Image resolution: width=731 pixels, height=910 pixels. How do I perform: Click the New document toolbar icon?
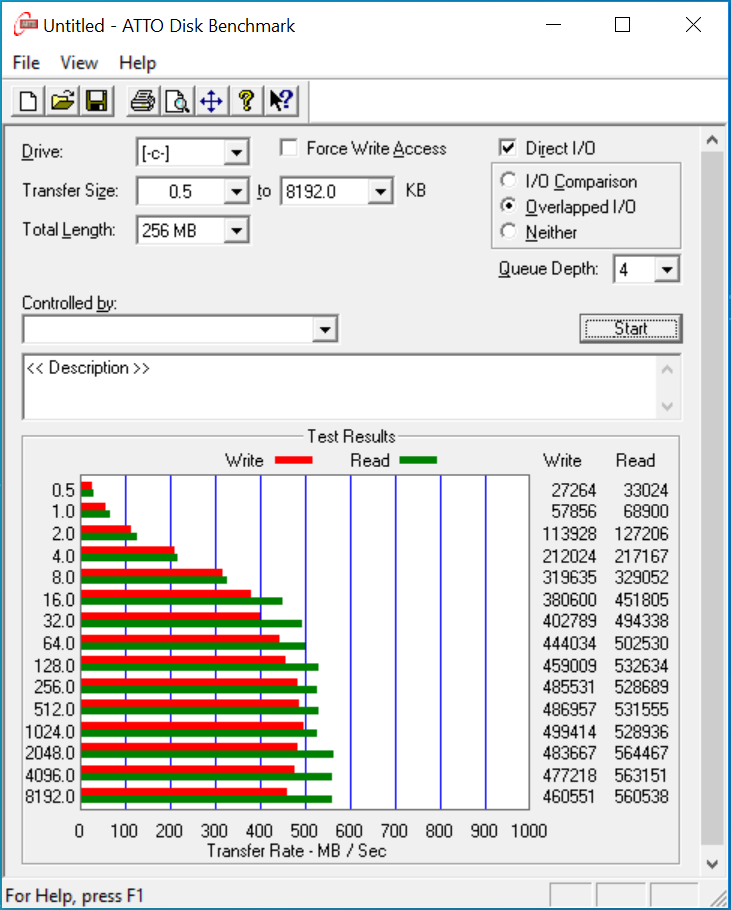click(28, 102)
